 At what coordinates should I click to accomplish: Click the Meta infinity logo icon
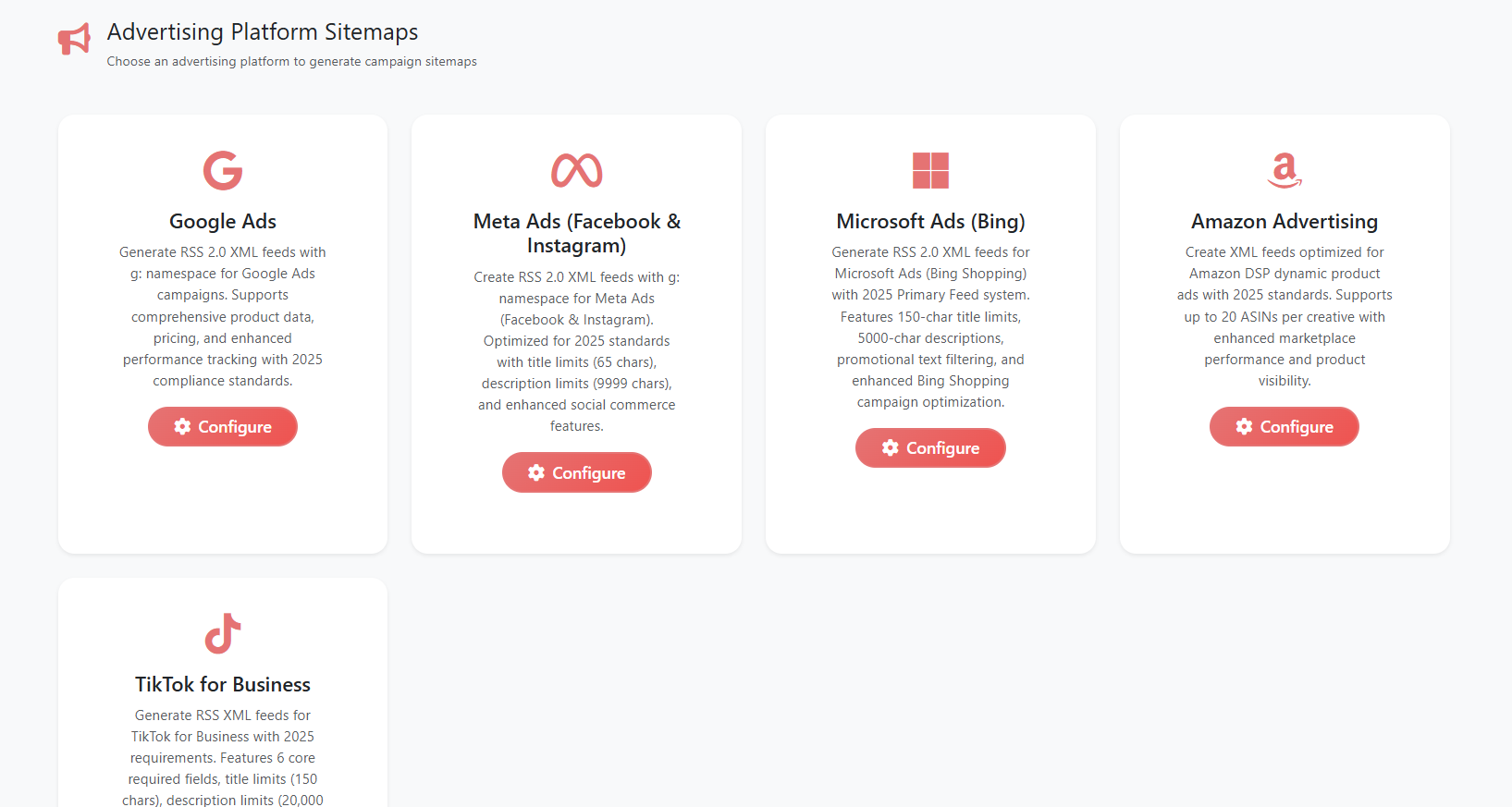pos(577,170)
